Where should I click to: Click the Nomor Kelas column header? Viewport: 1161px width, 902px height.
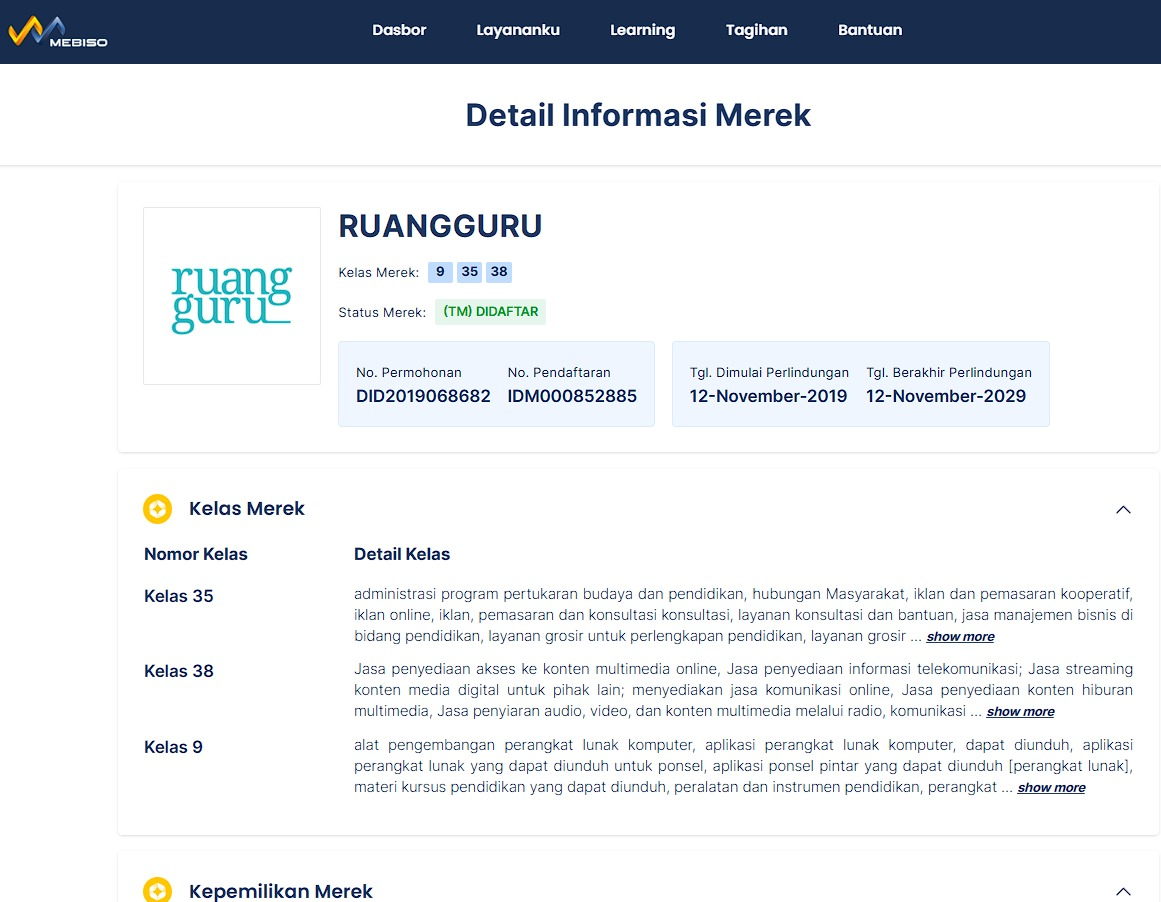click(x=195, y=554)
